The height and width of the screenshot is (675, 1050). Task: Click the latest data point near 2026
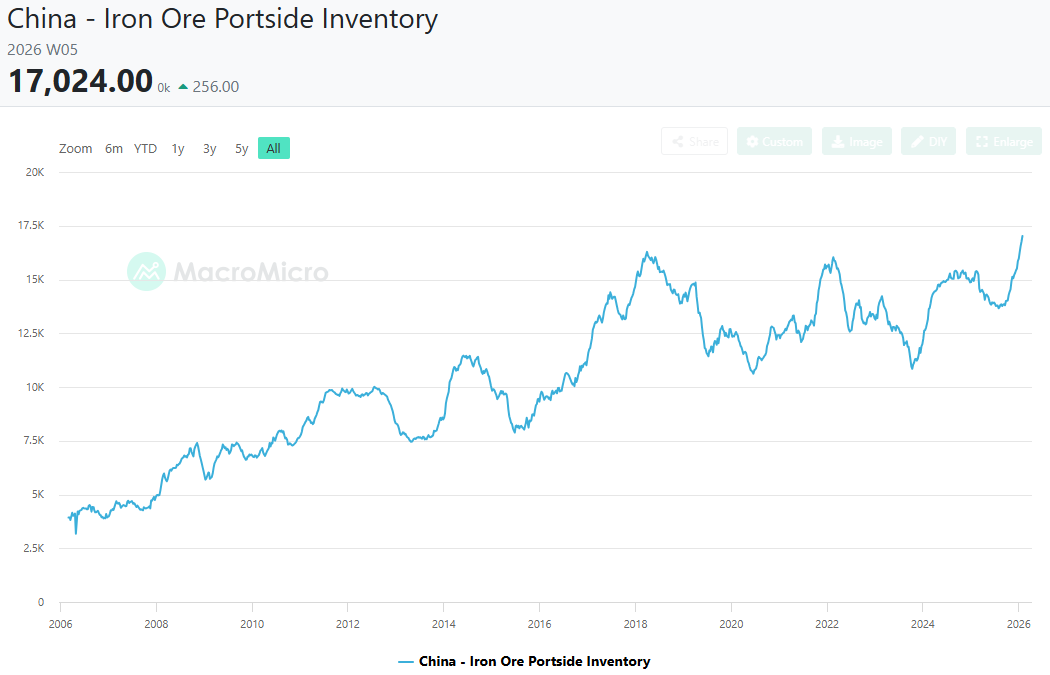click(x=1022, y=236)
